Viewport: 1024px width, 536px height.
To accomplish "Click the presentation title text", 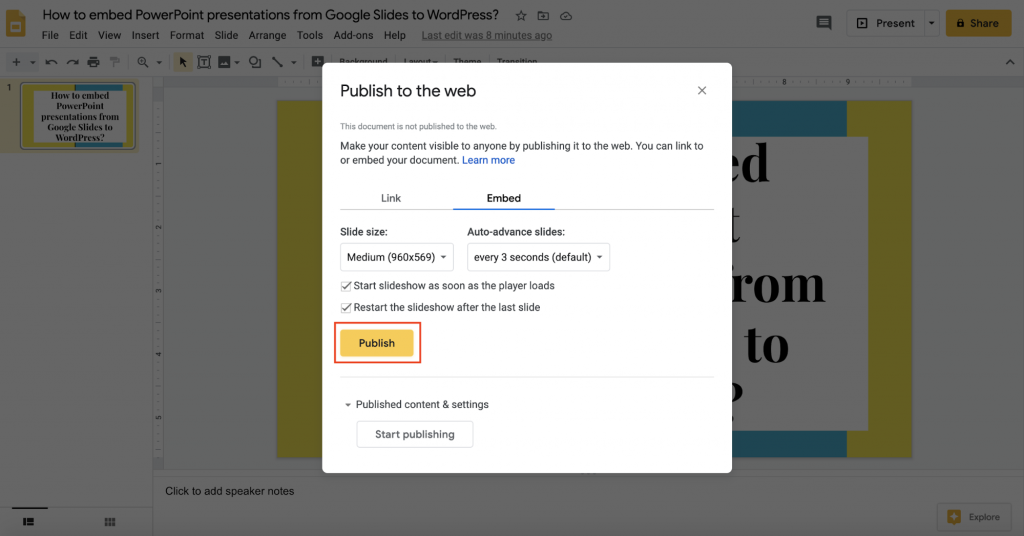I will click(x=270, y=15).
